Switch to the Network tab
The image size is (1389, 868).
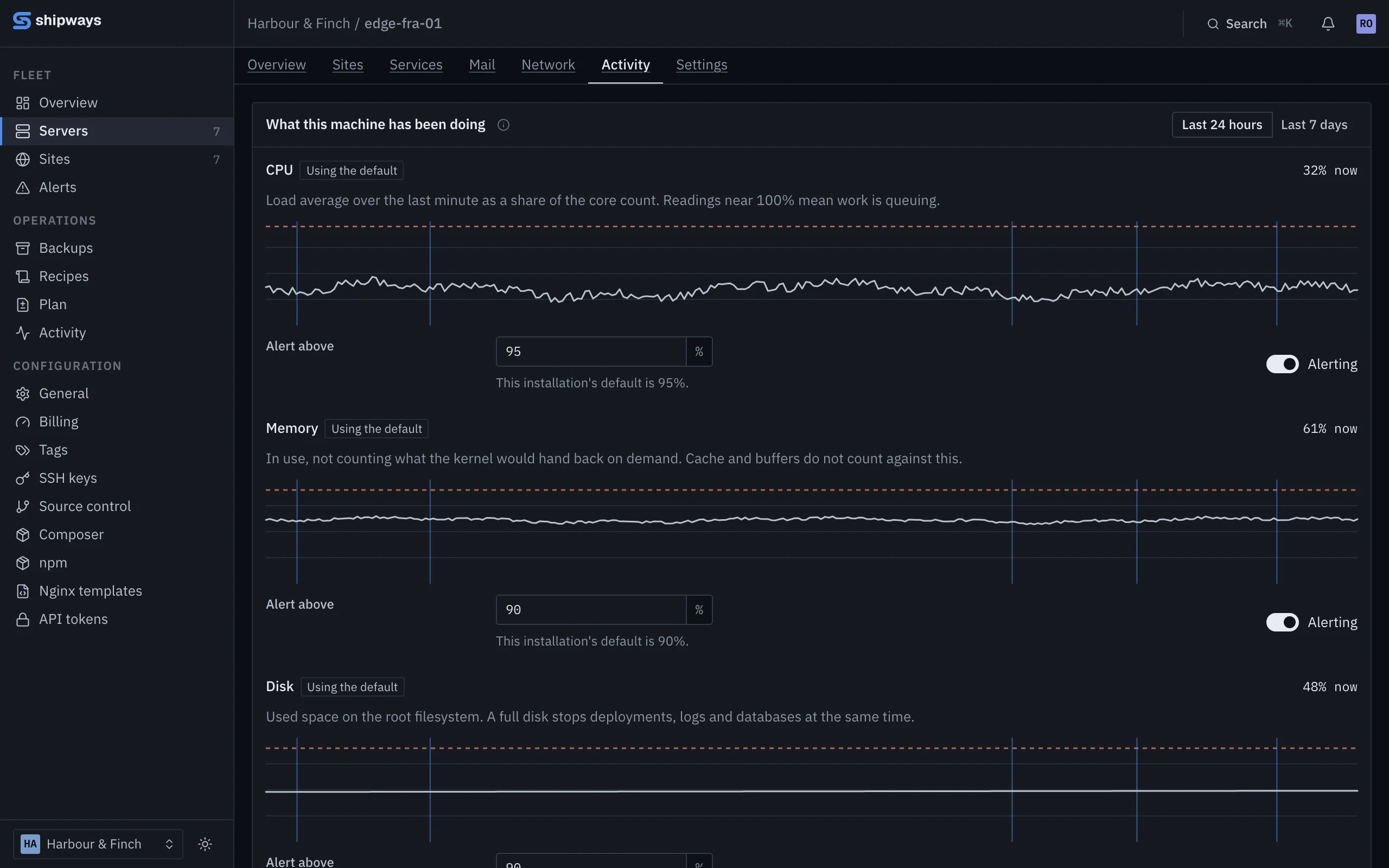pyautogui.click(x=548, y=65)
